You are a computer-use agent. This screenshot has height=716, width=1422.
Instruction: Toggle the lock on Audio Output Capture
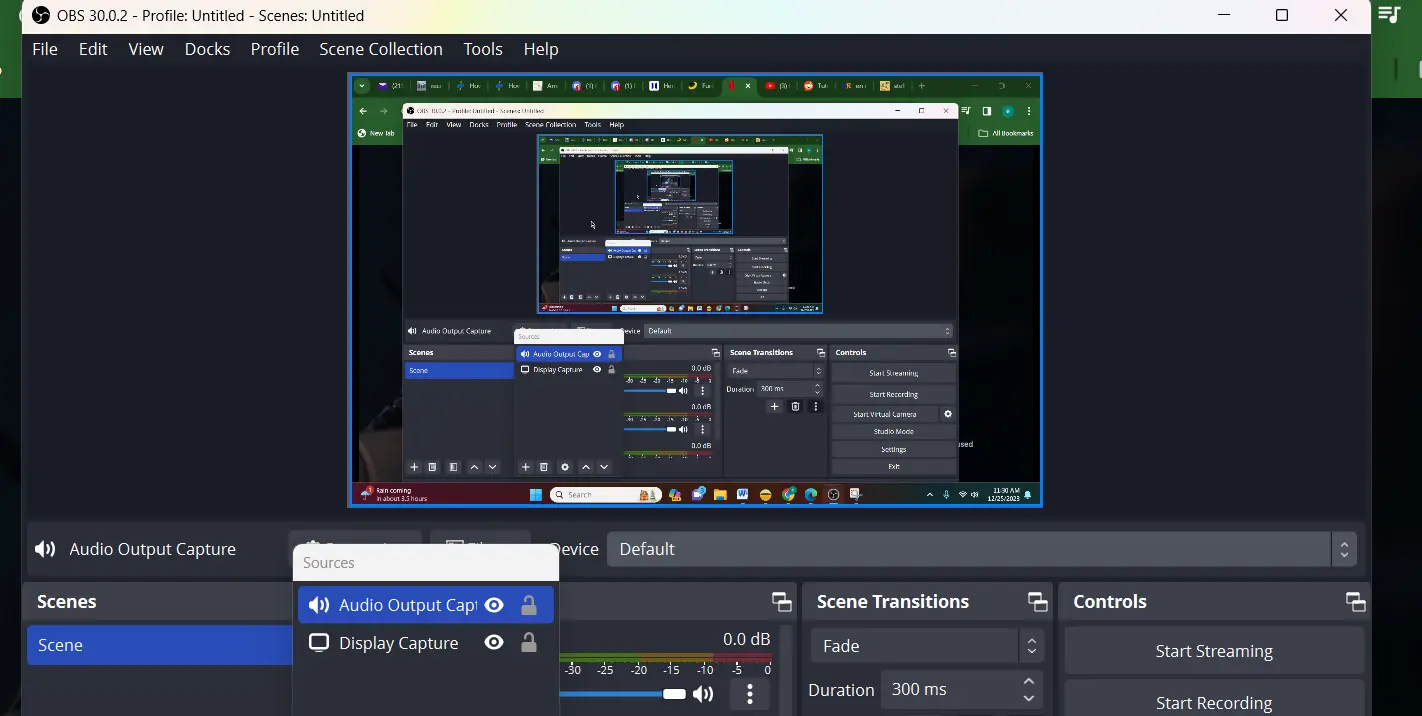529,605
